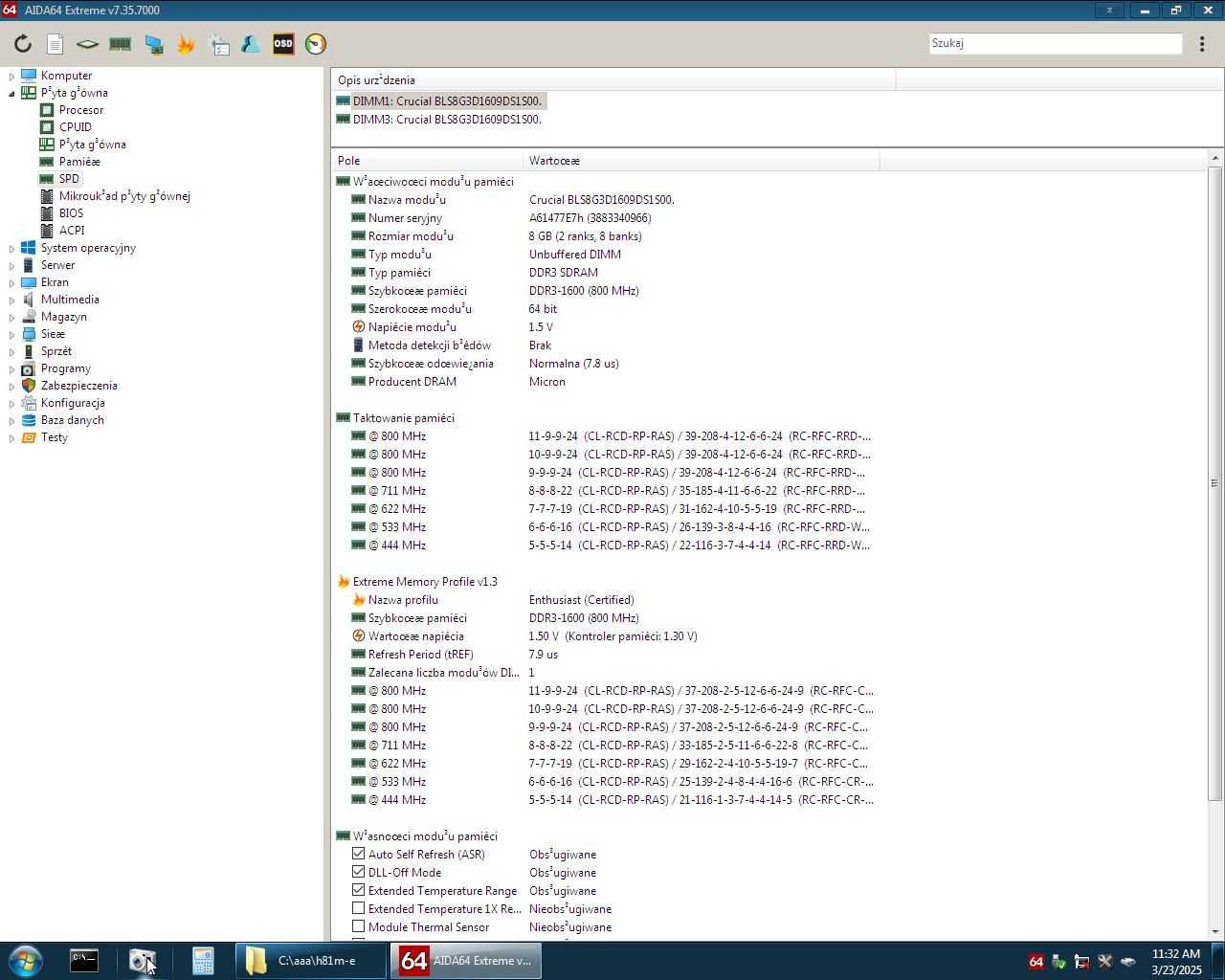The width and height of the screenshot is (1225, 980).
Task: Open the CPU chip toolbar icon
Action: pos(87,44)
